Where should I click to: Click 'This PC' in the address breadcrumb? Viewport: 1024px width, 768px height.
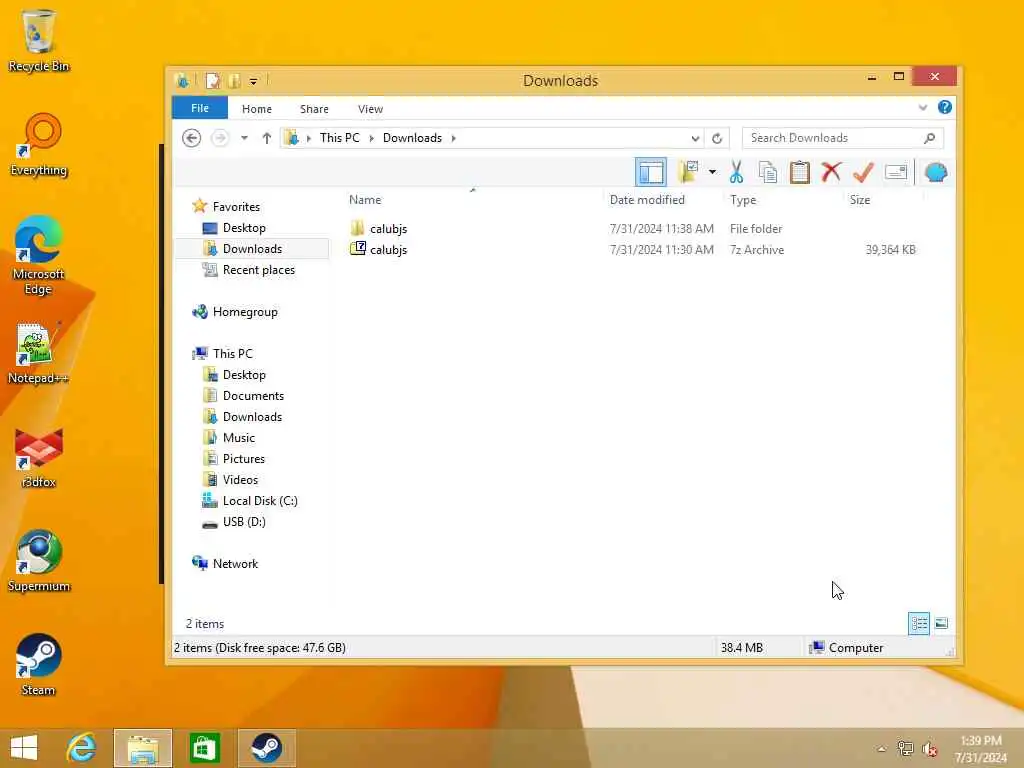[x=339, y=138]
